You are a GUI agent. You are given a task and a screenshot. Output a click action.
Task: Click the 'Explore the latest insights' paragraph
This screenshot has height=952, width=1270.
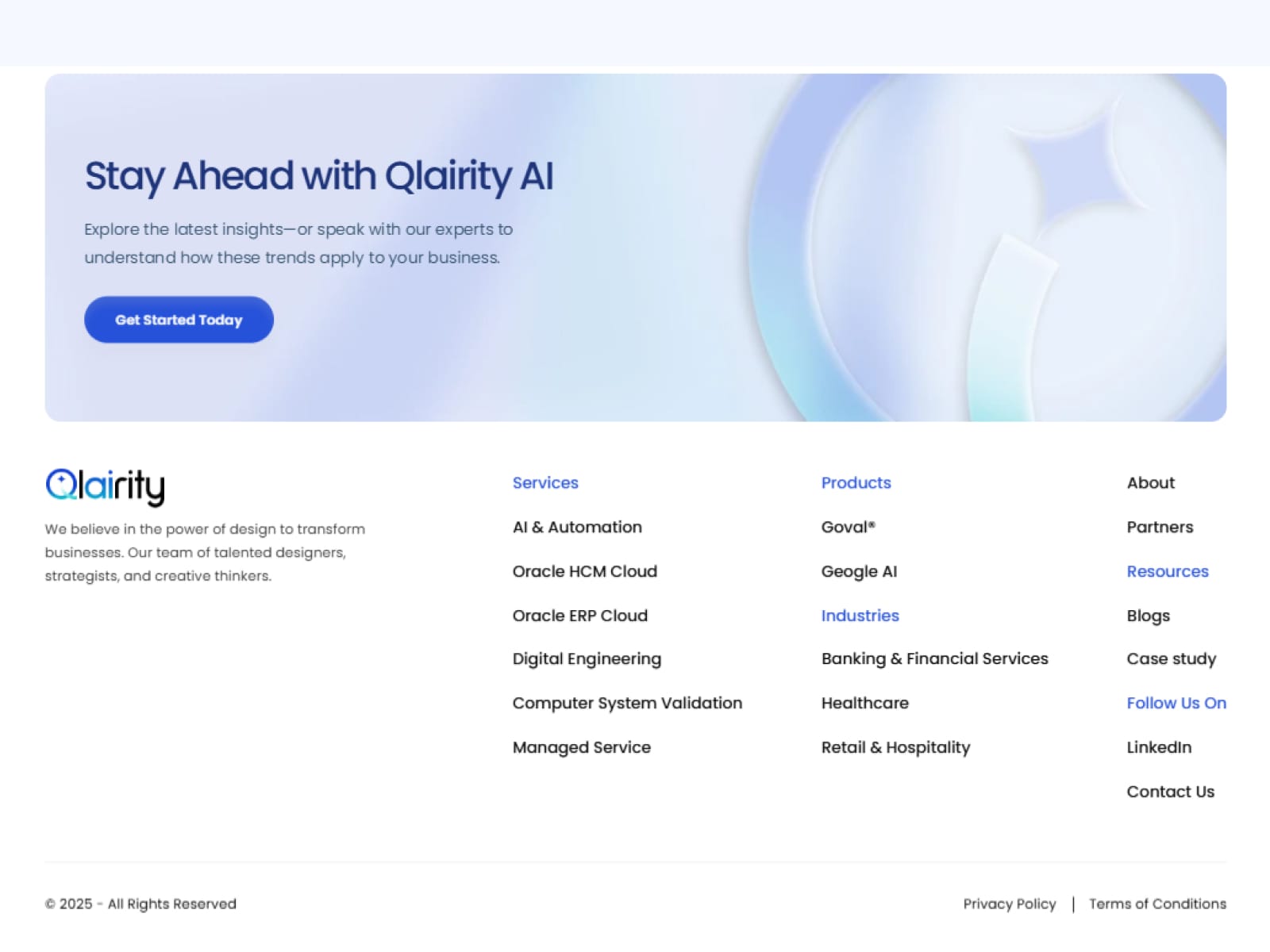pyautogui.click(x=298, y=244)
